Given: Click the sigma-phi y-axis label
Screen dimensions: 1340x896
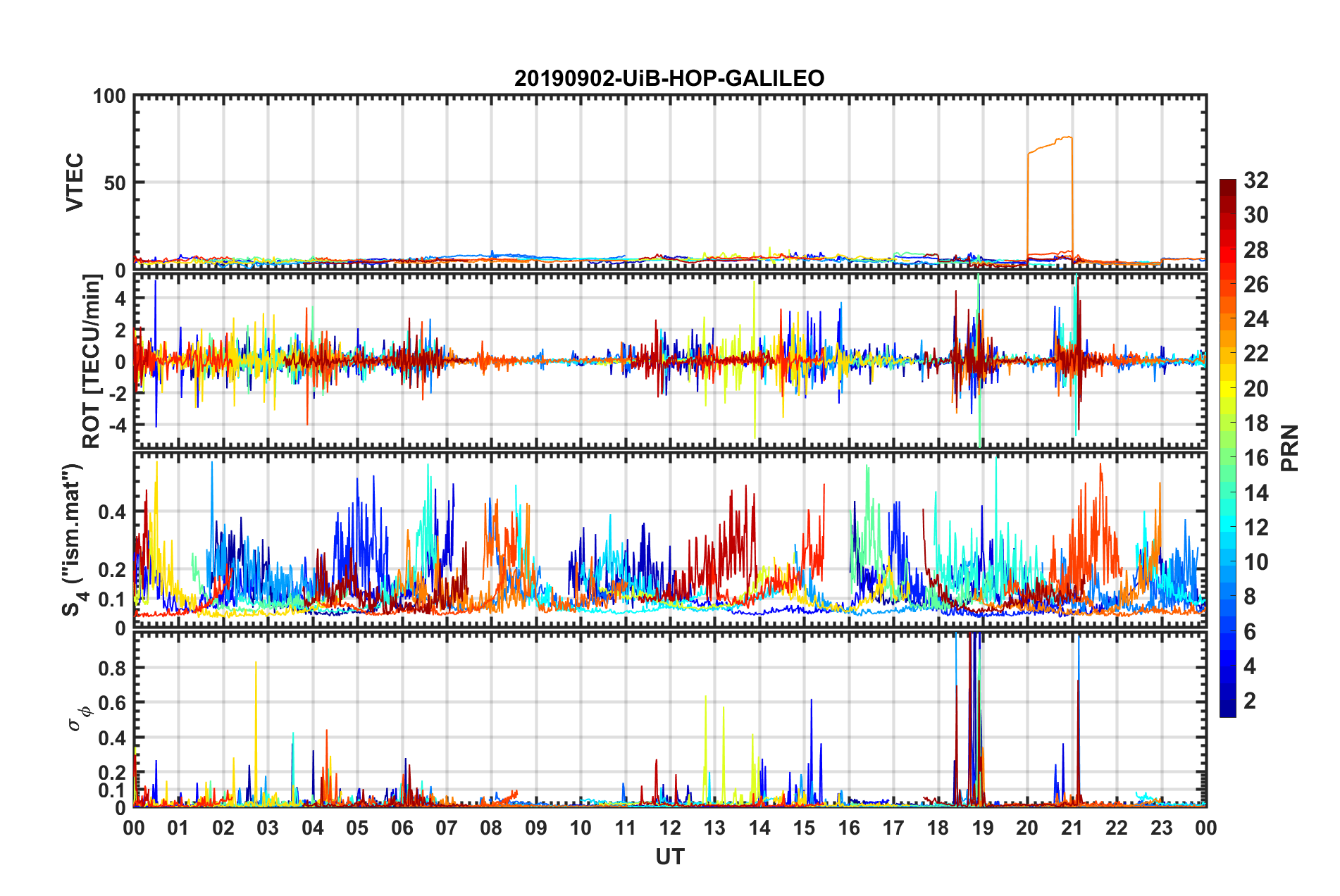Looking at the screenshot, I should coord(79,718).
